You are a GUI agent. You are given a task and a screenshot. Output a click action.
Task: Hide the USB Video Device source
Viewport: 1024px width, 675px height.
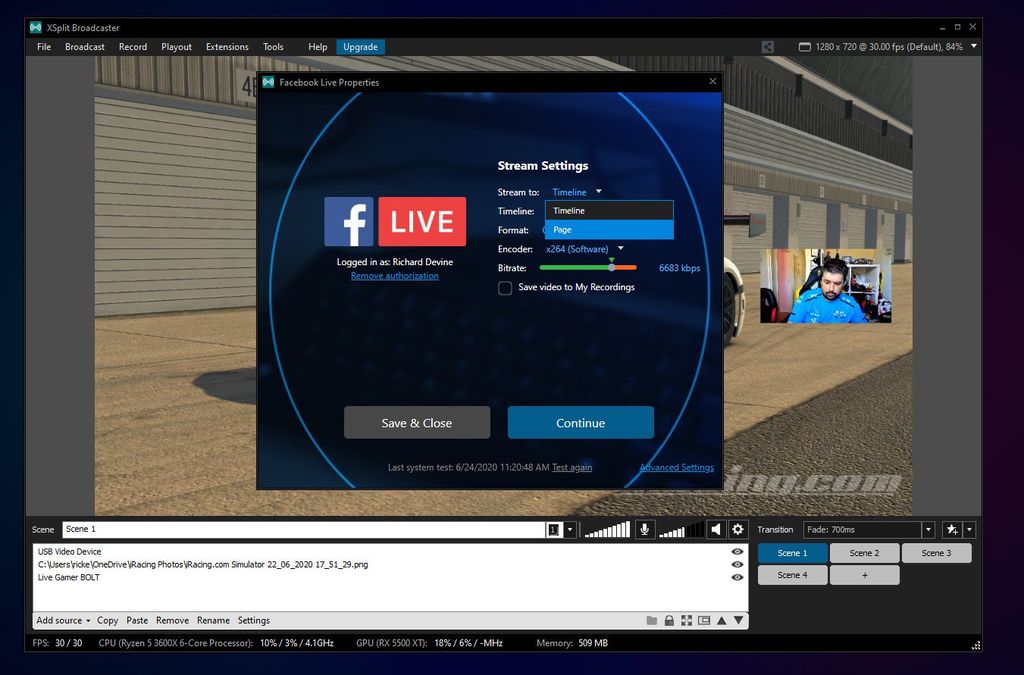pos(737,551)
